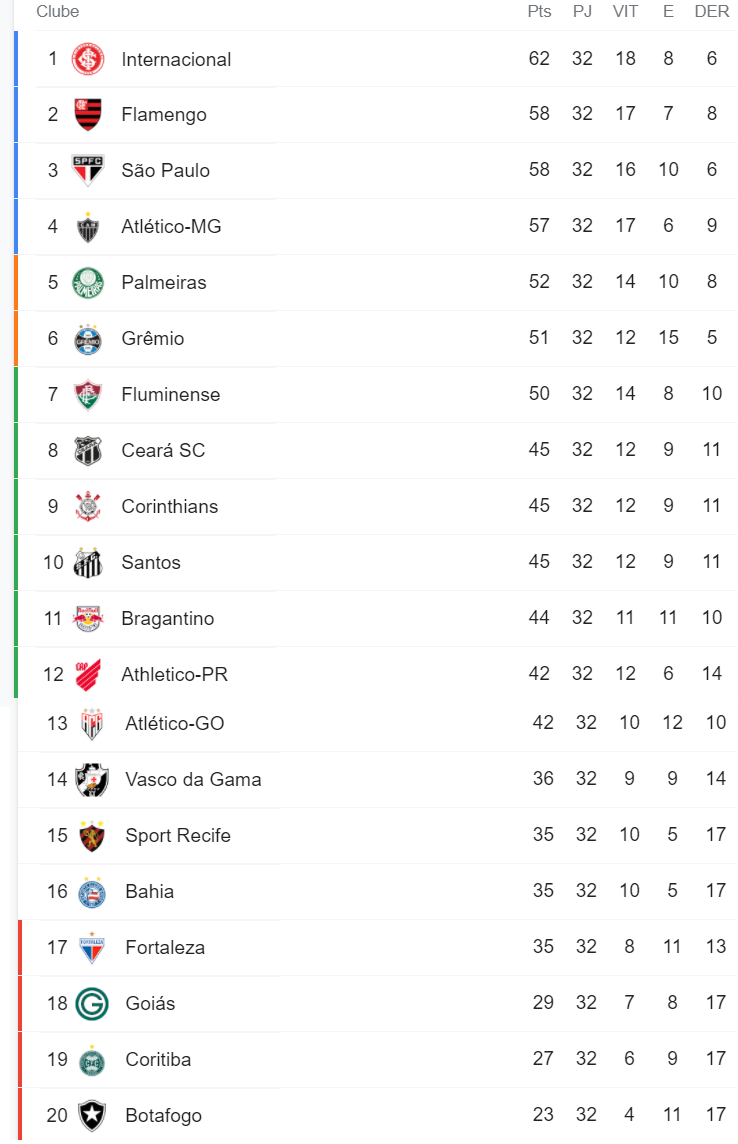This screenshot has width=738, height=1144.
Task: Open the Sport Recife team name
Action: [178, 835]
